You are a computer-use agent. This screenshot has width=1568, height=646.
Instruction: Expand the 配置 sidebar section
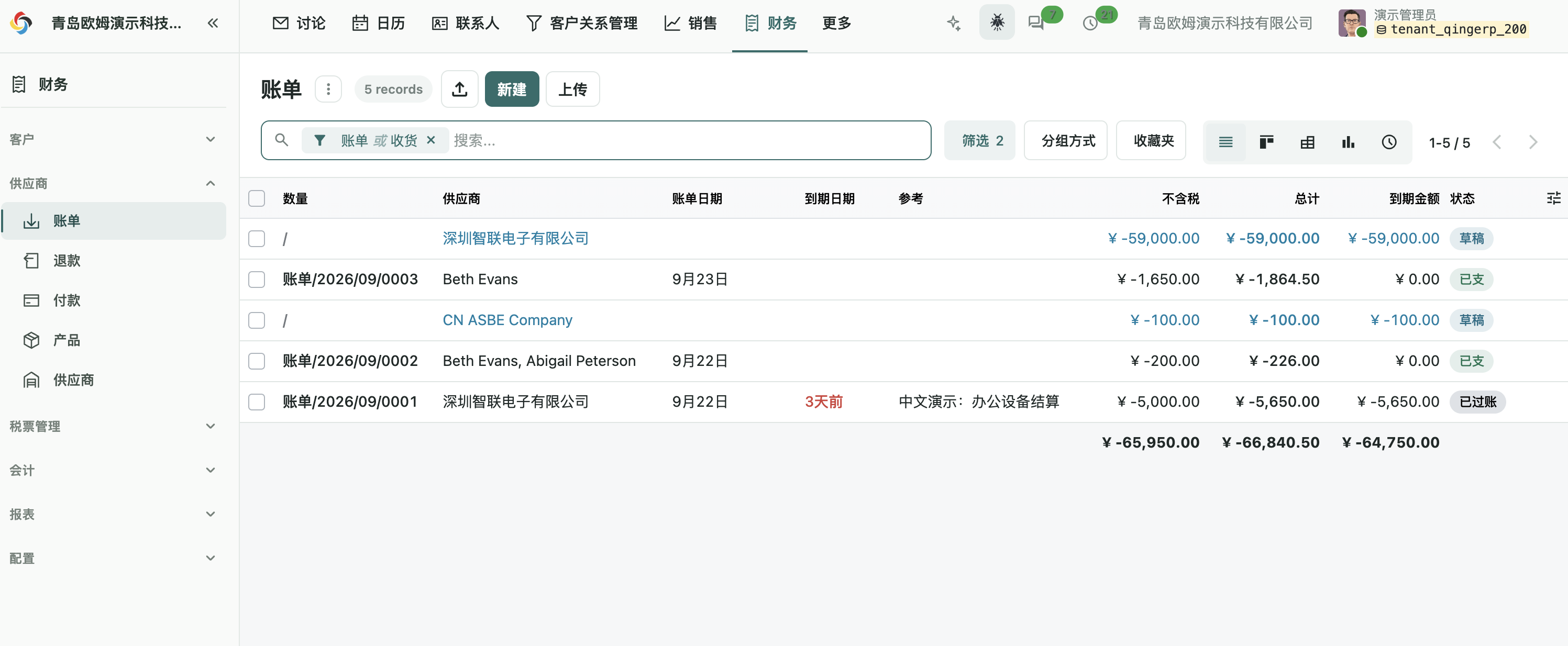pyautogui.click(x=113, y=558)
